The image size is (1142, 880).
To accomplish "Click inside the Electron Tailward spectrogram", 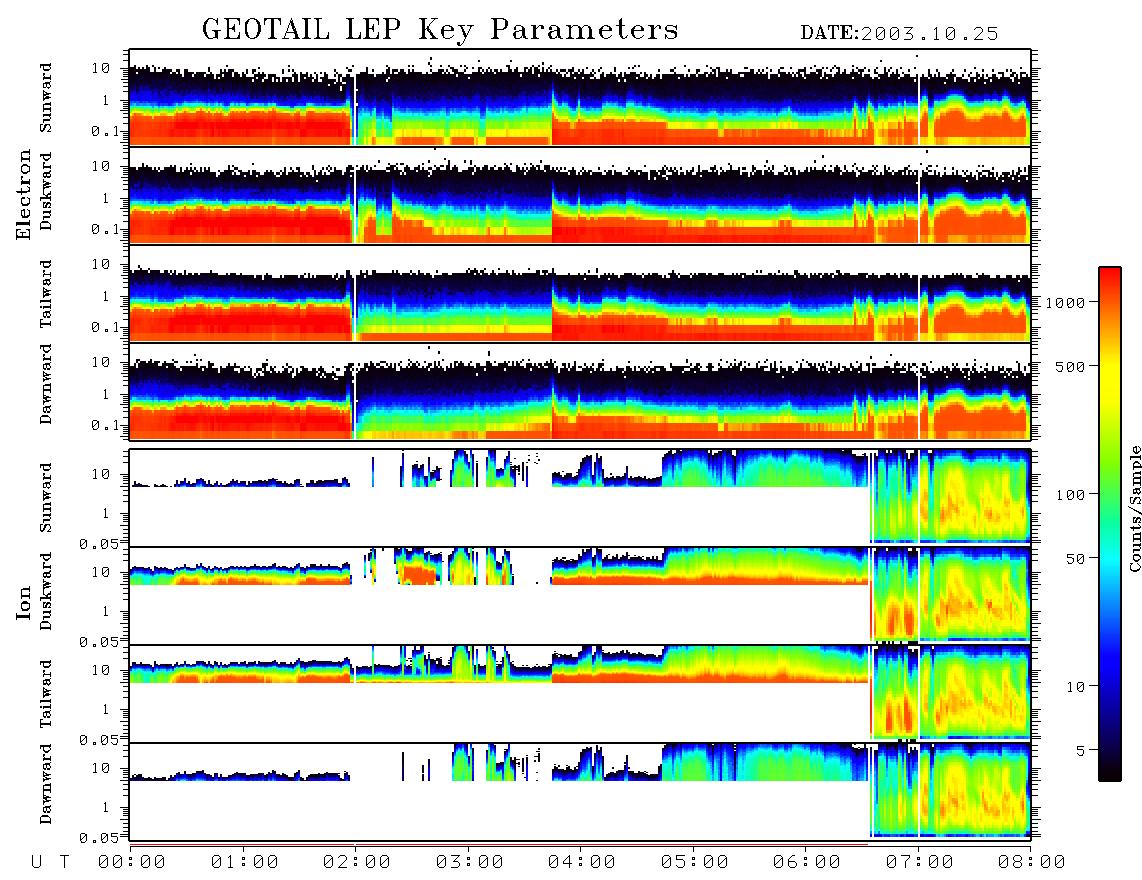I will click(580, 294).
